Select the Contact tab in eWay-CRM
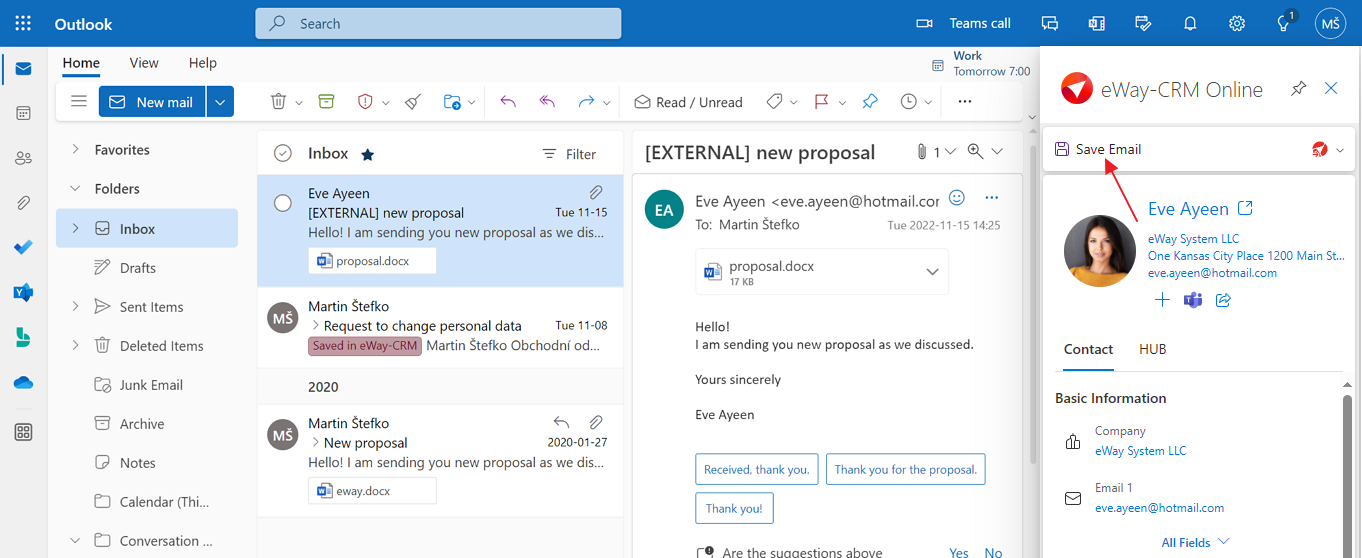This screenshot has width=1362, height=558. 1088,349
